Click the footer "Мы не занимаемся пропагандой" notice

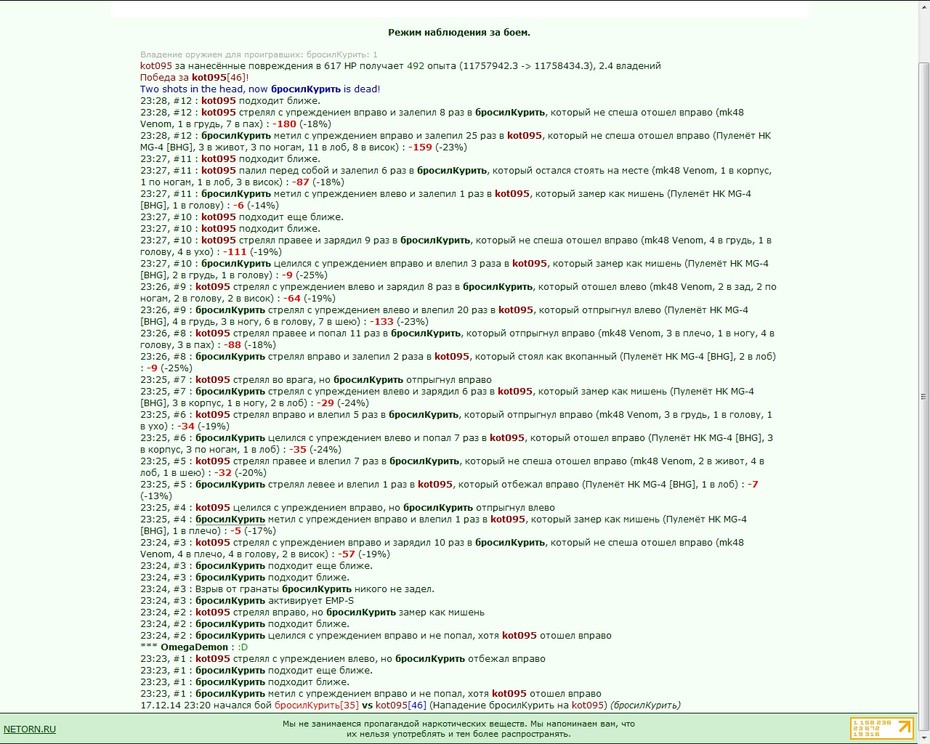coord(458,729)
